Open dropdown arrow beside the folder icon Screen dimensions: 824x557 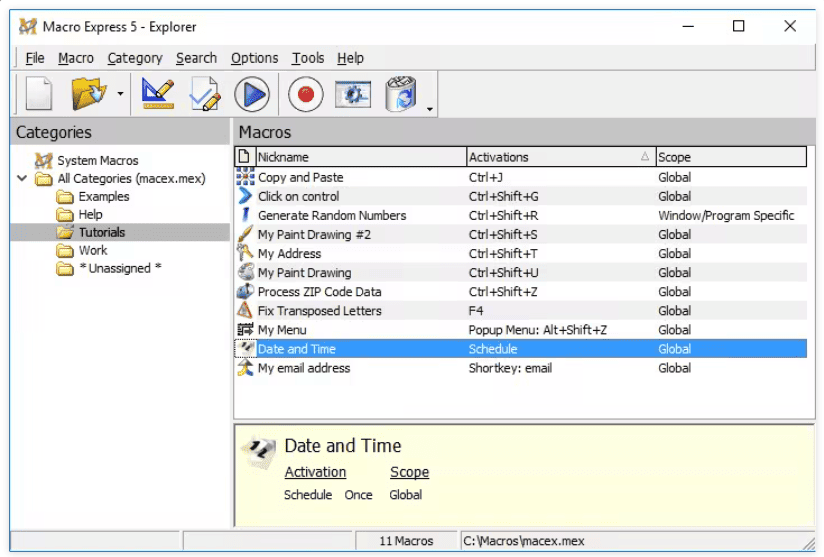(x=120, y=94)
